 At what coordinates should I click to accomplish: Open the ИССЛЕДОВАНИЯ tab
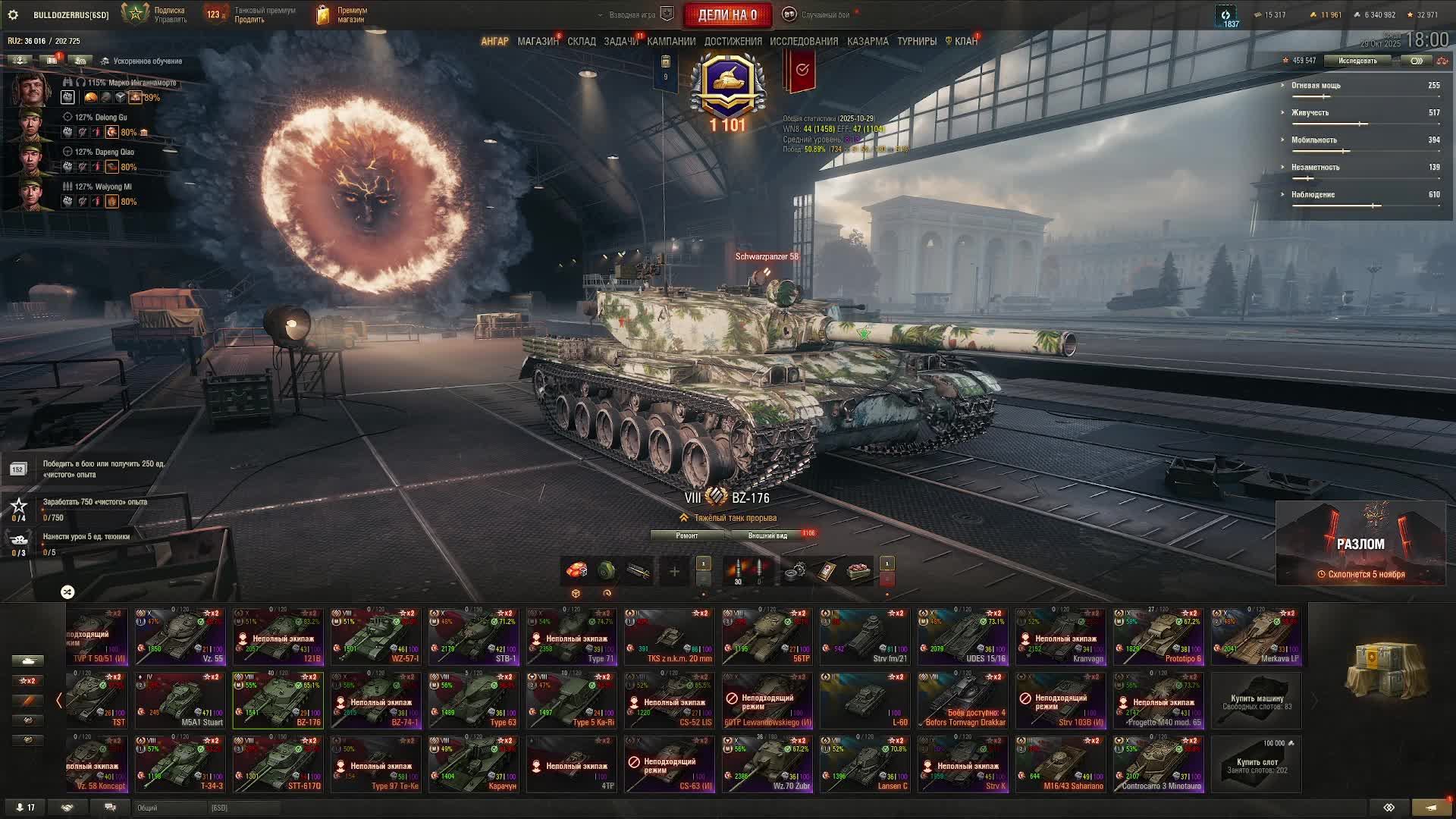tap(804, 41)
